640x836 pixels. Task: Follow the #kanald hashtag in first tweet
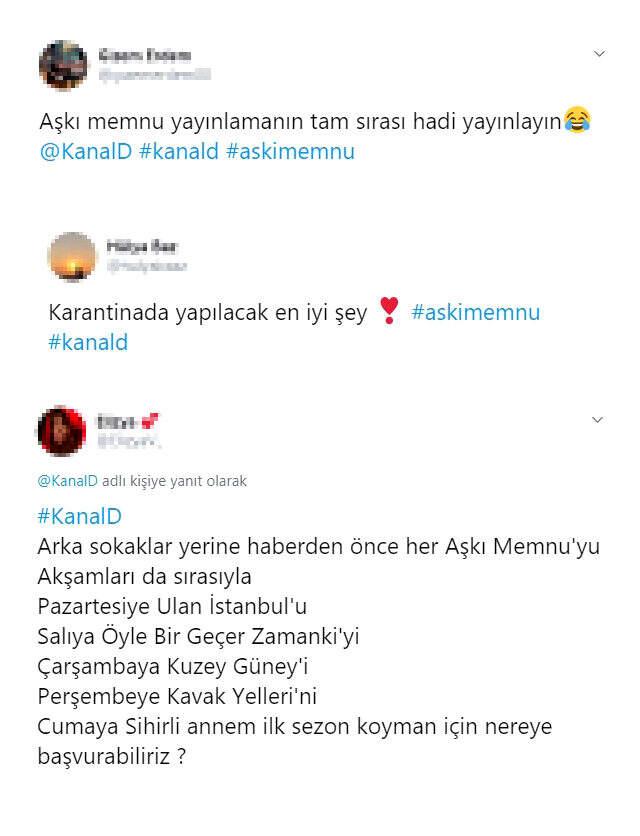[x=179, y=151]
